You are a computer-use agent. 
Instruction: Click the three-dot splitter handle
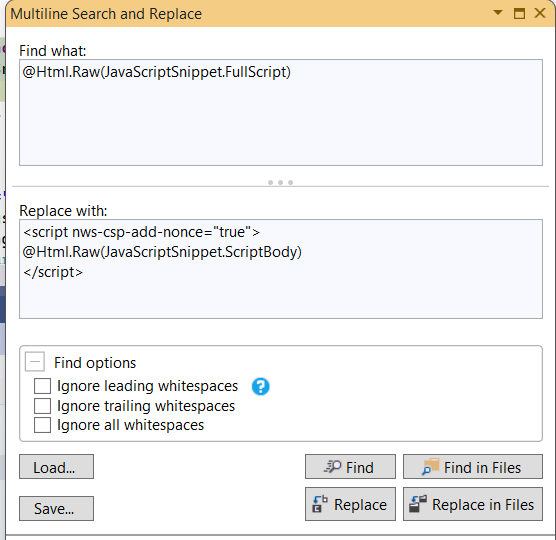tap(280, 183)
